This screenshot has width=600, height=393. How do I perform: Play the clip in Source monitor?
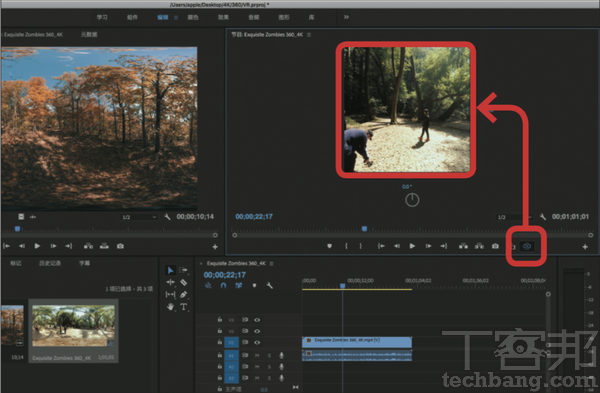(37, 246)
